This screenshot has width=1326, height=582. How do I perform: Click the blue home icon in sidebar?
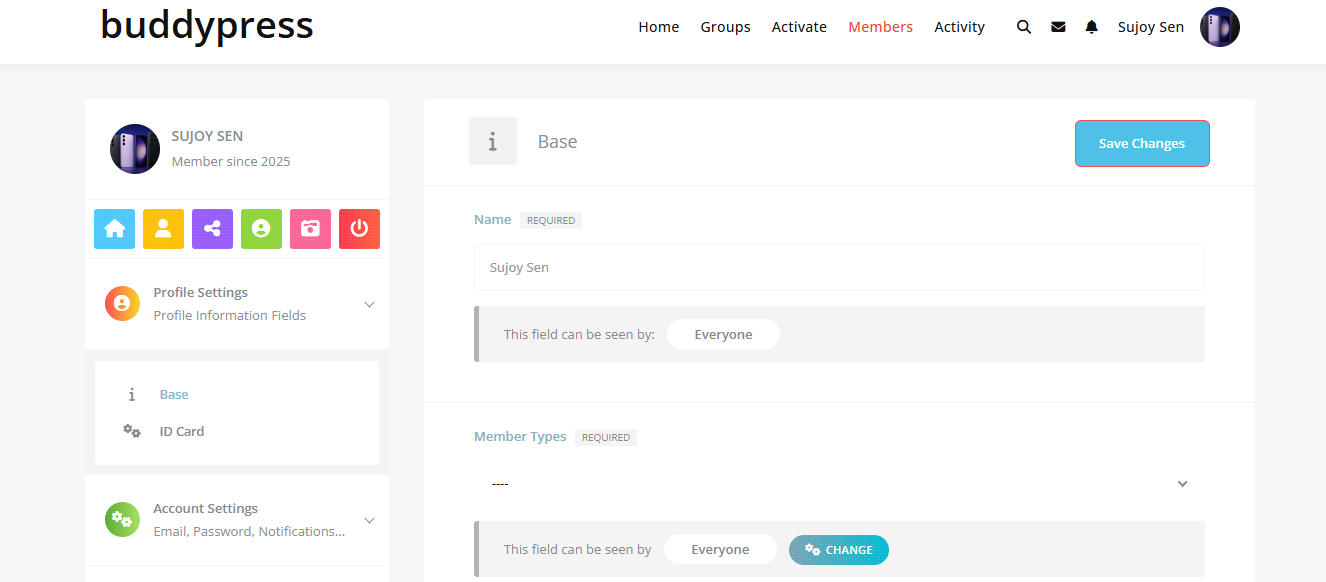114,229
